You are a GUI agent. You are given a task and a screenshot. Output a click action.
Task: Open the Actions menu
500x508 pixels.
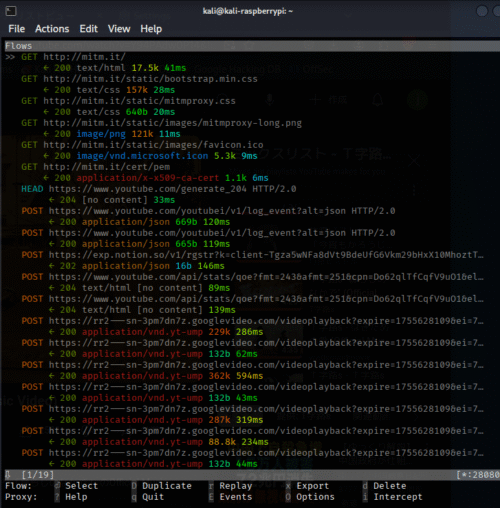(52, 29)
